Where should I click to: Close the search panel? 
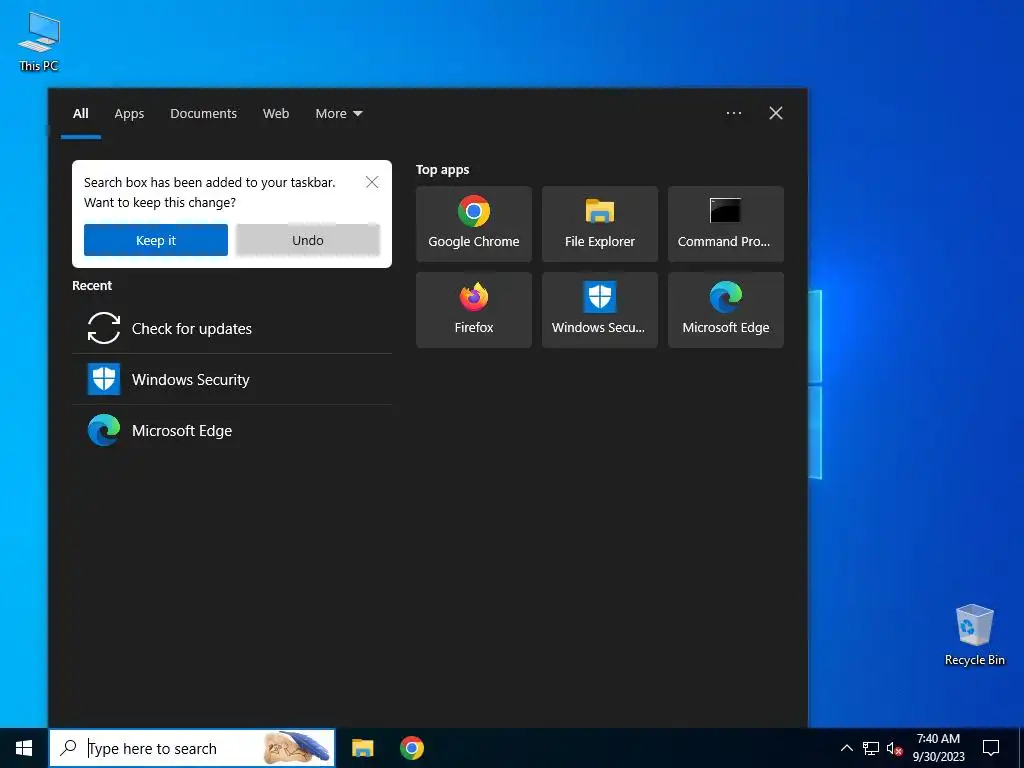(x=775, y=113)
